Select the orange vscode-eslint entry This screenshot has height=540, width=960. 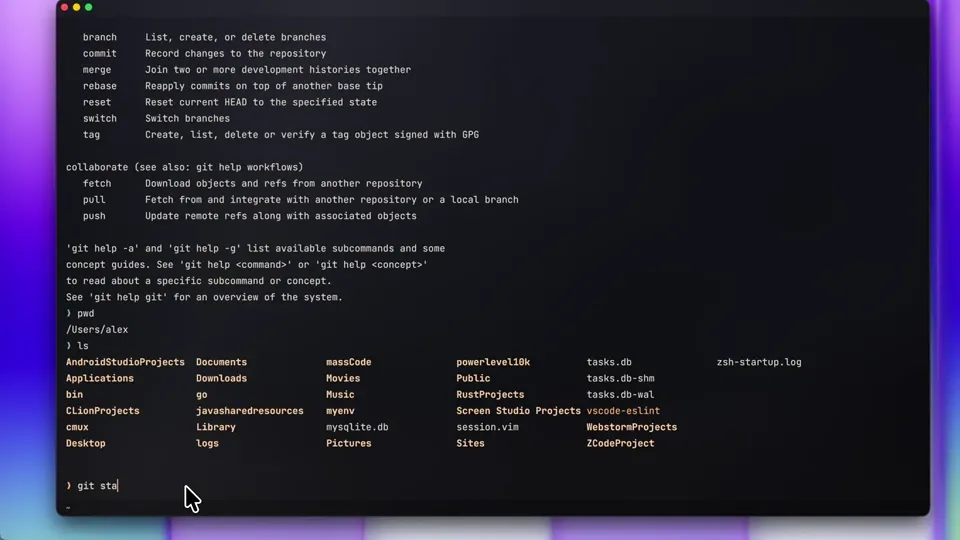point(623,411)
